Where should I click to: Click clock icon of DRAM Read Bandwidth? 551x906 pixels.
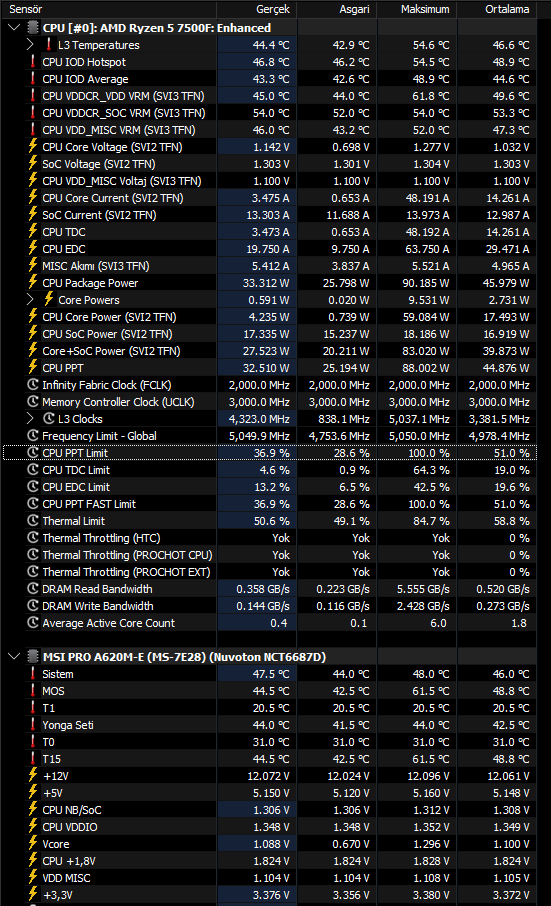[33, 588]
